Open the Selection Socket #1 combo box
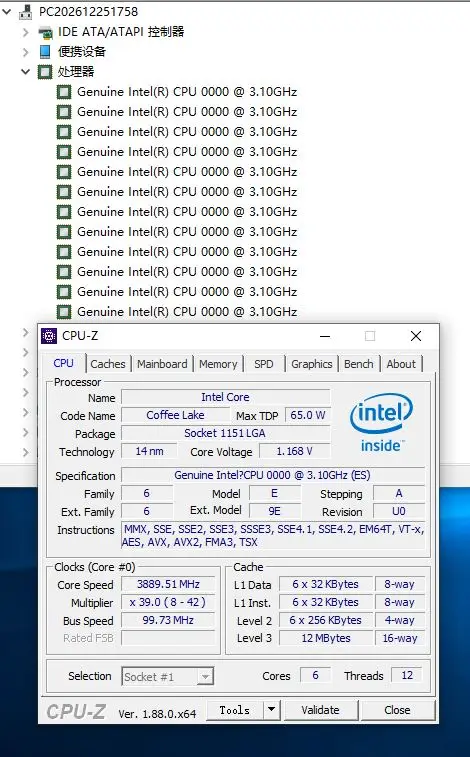Image resolution: width=470 pixels, height=757 pixels. pos(167,676)
